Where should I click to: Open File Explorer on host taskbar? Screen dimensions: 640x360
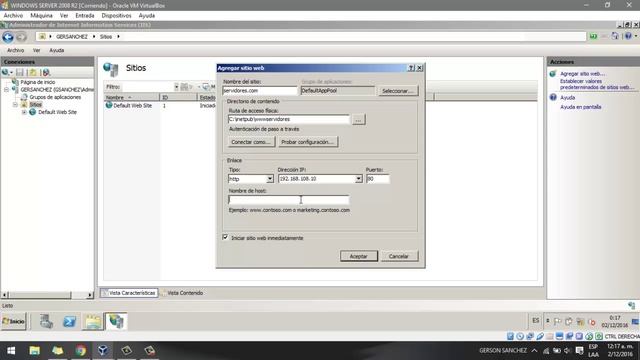pos(34,351)
